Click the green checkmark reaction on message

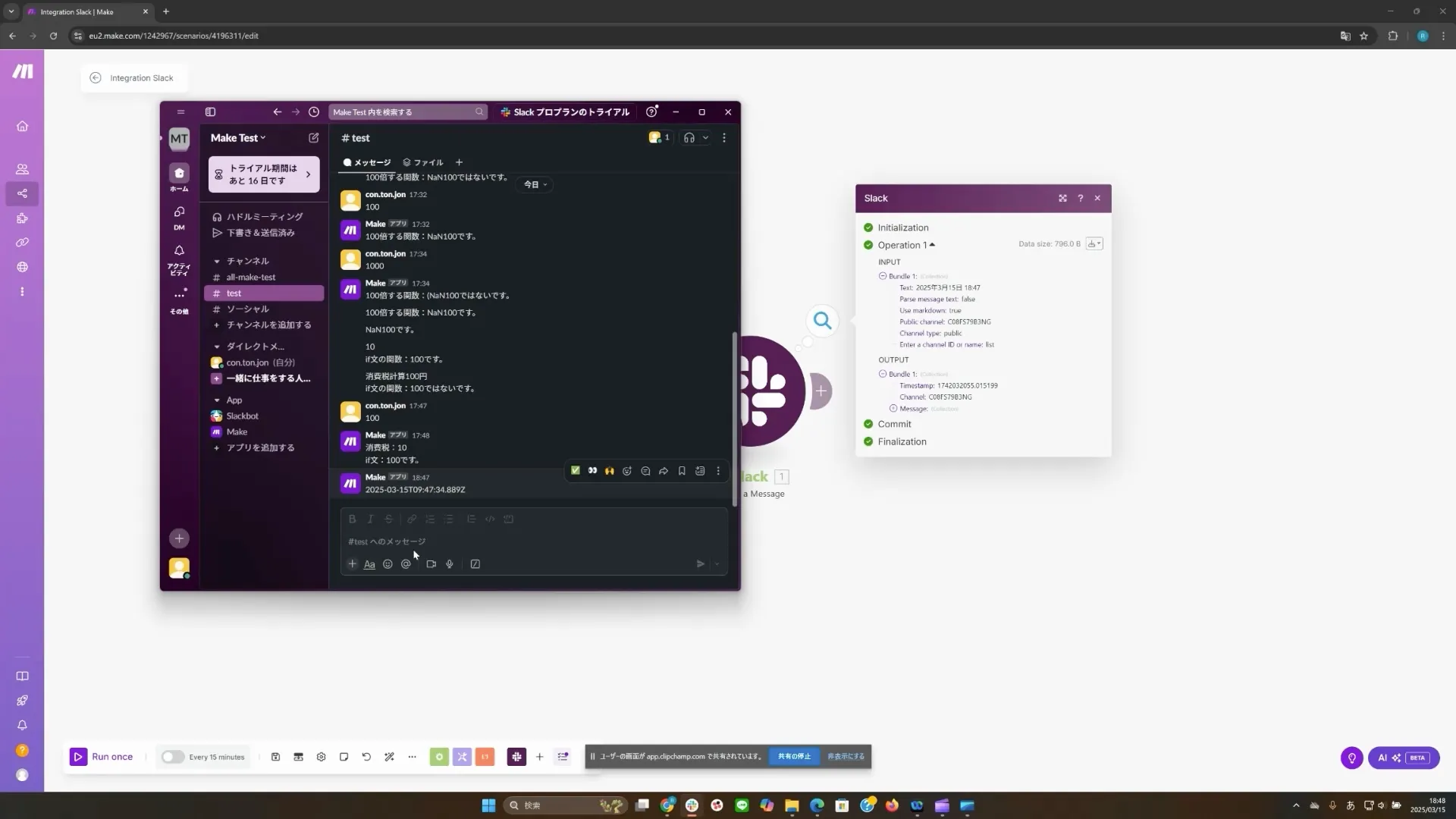[576, 471]
